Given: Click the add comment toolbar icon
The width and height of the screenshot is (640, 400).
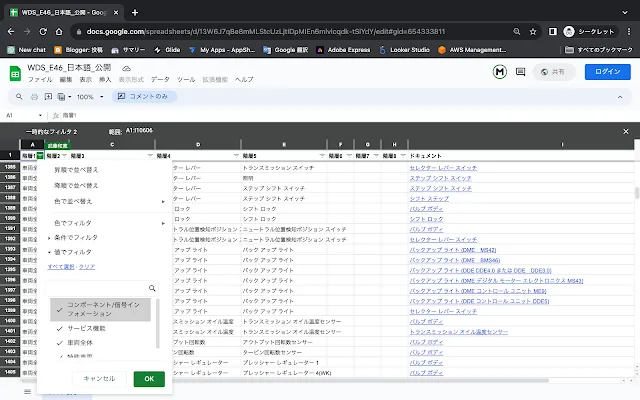Looking at the screenshot, I should (48, 97).
